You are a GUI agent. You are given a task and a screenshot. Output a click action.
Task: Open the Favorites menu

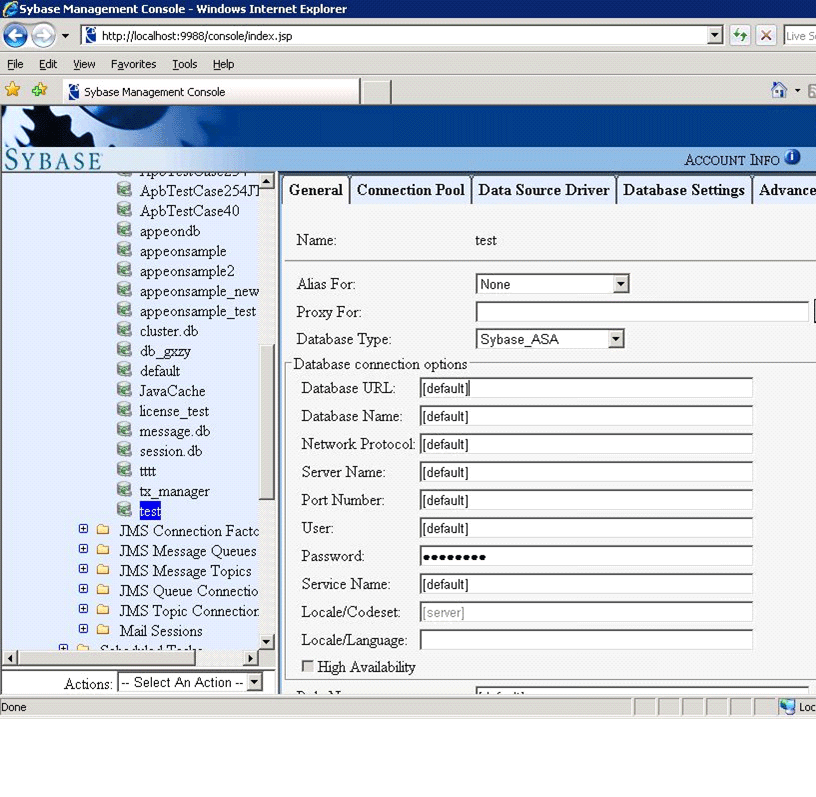pos(133,64)
